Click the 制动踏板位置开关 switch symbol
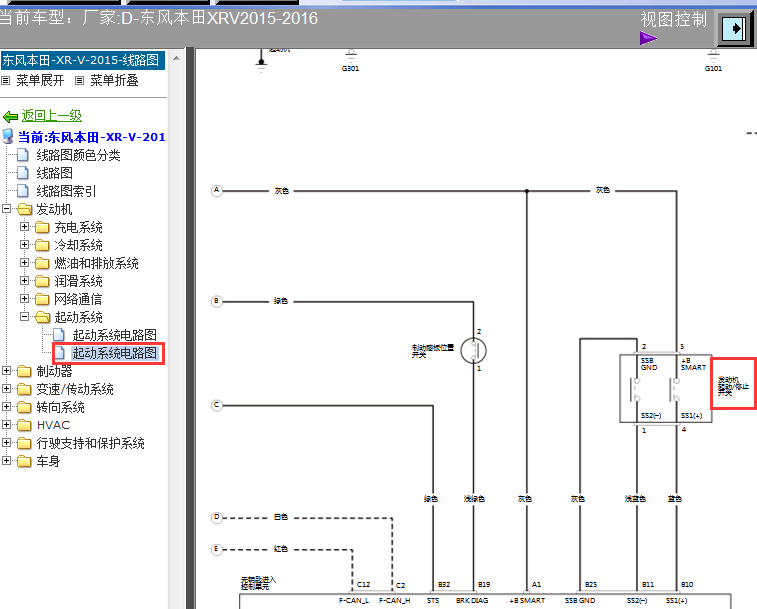Image resolution: width=757 pixels, height=609 pixels. [473, 351]
